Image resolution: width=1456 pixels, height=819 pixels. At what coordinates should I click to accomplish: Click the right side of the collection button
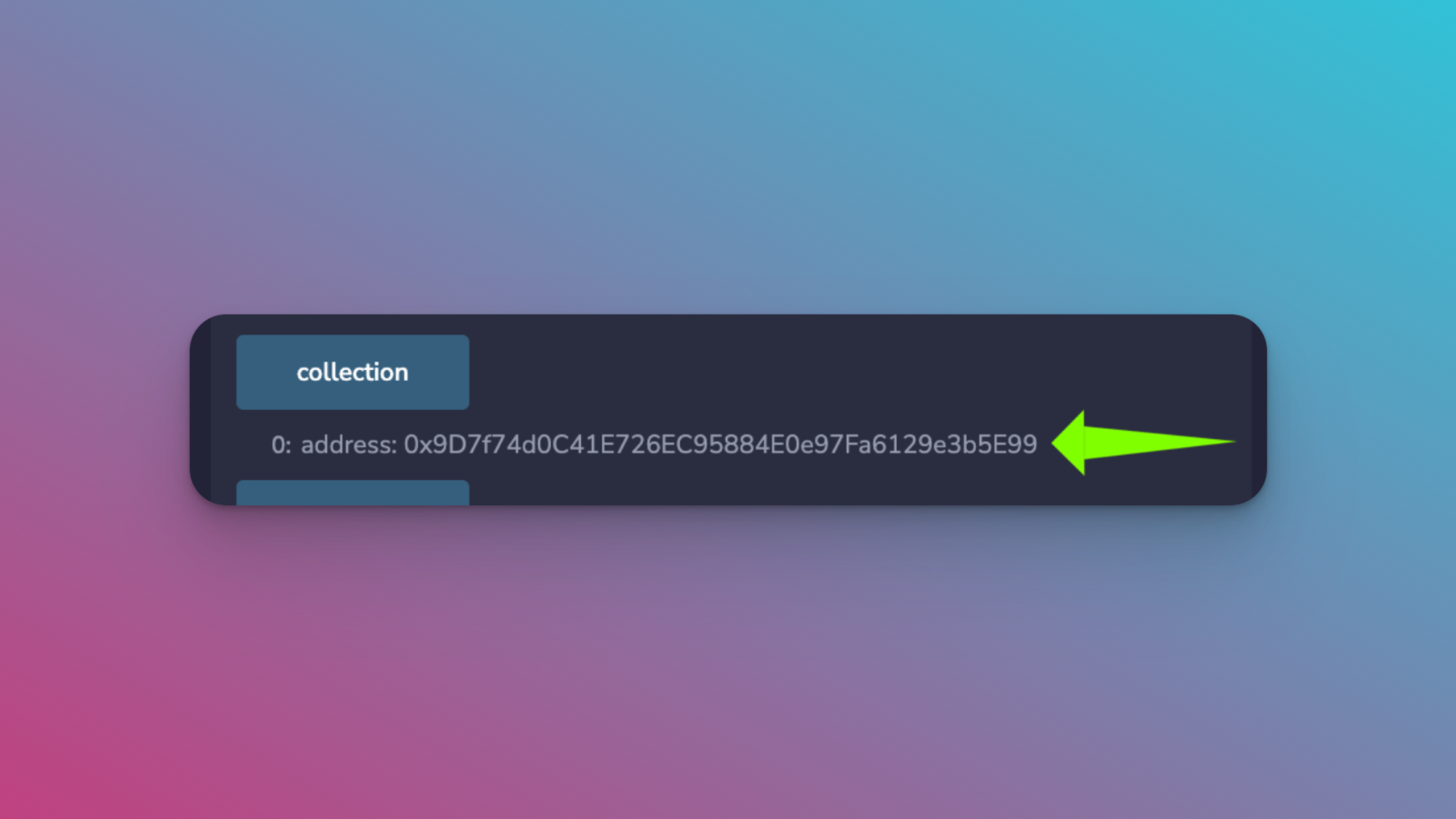coord(440,372)
